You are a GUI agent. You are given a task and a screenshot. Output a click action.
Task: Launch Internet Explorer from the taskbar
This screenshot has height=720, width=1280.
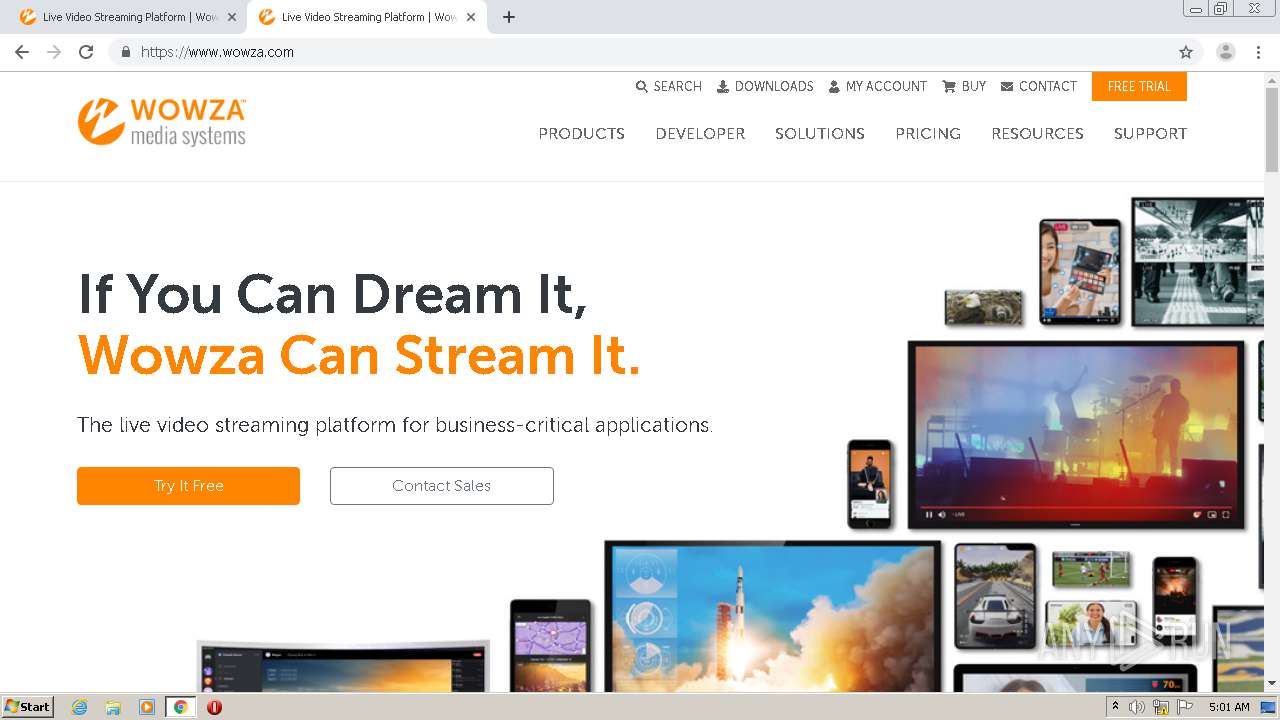[79, 707]
